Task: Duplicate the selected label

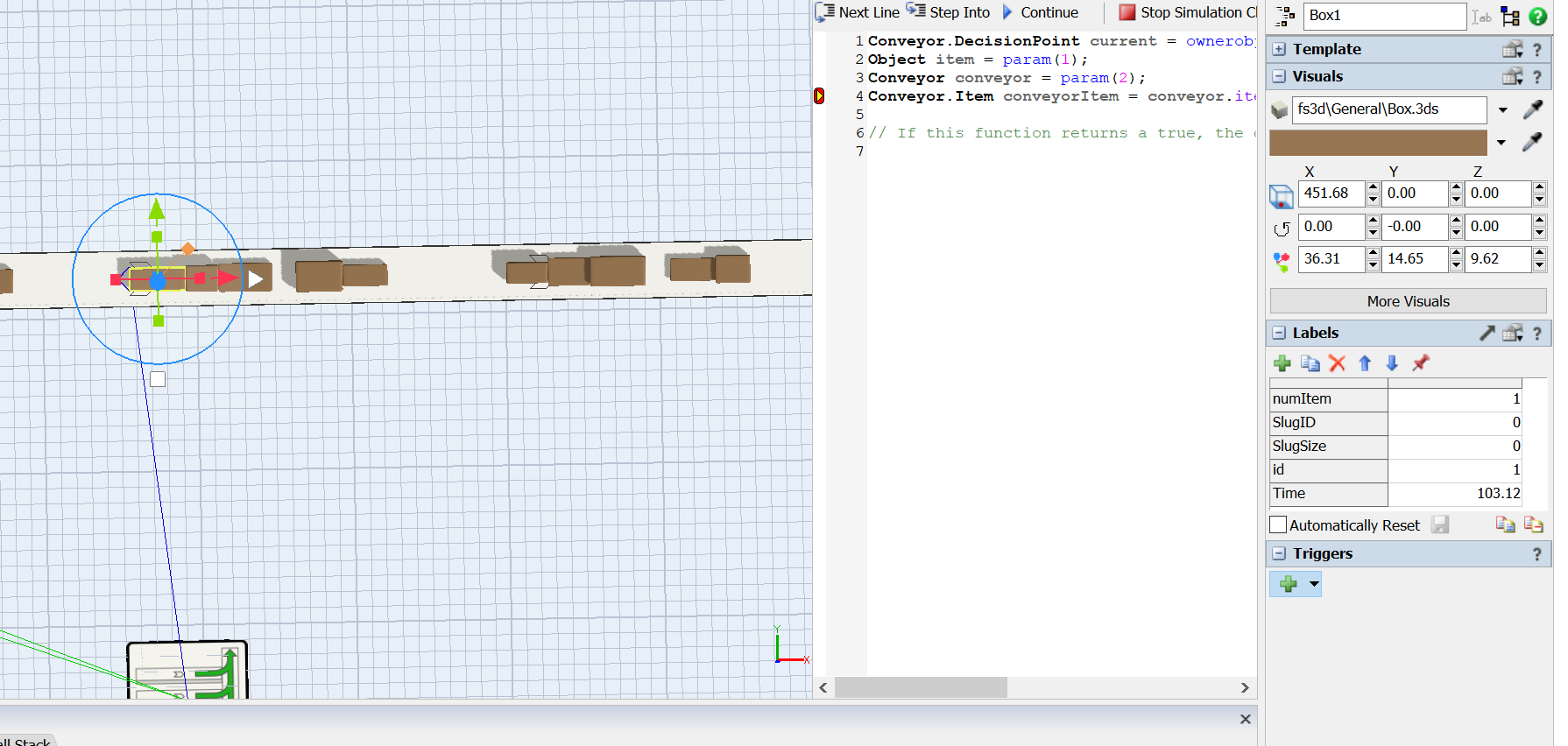Action: point(1310,363)
